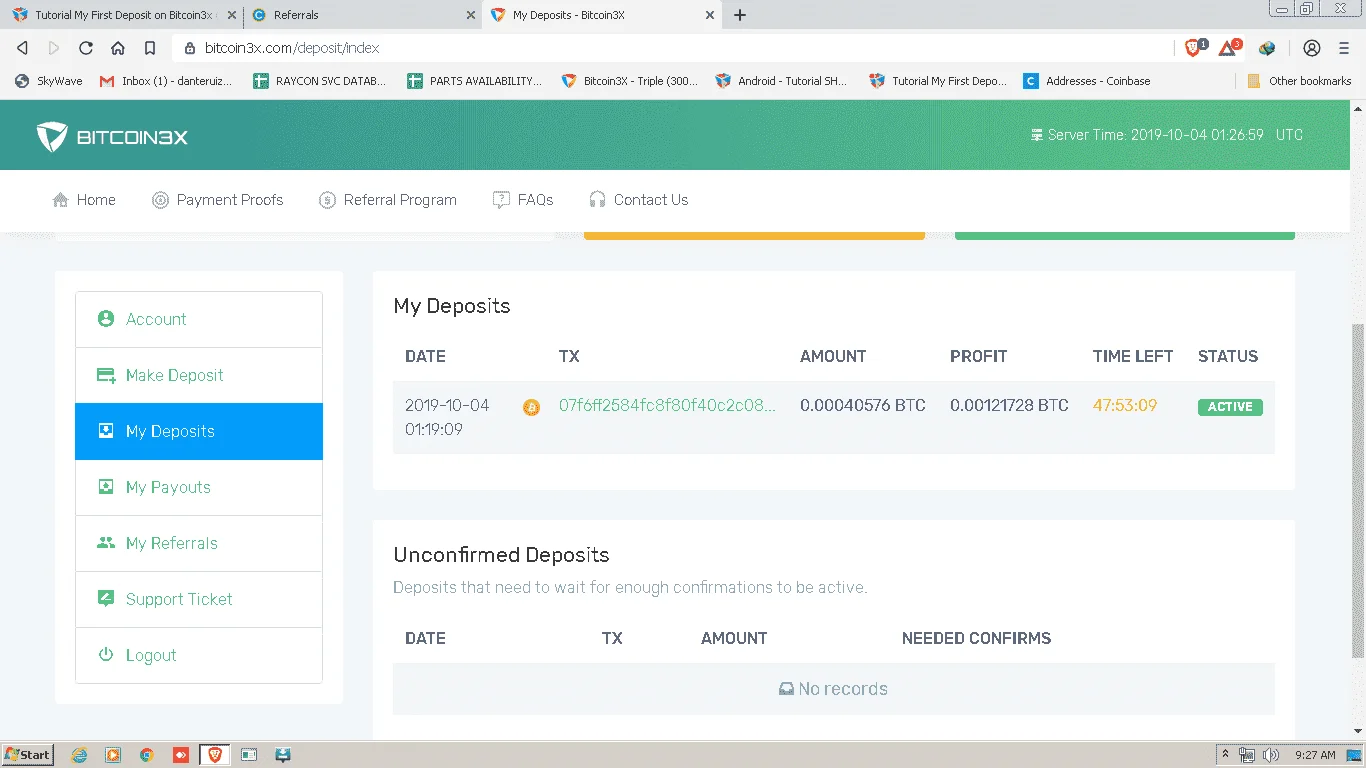Select My Deposits in the sidebar

[199, 432]
